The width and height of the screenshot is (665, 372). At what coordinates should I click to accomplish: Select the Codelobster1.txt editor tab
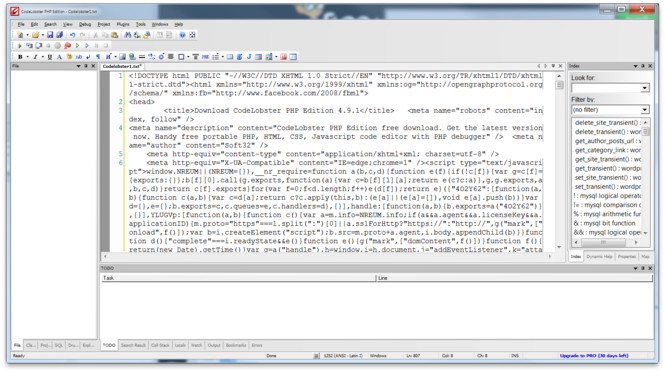coord(122,66)
